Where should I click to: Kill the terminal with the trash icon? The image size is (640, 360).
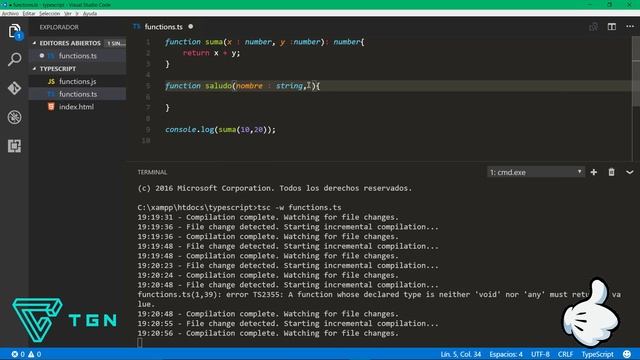pyautogui.click(x=611, y=172)
